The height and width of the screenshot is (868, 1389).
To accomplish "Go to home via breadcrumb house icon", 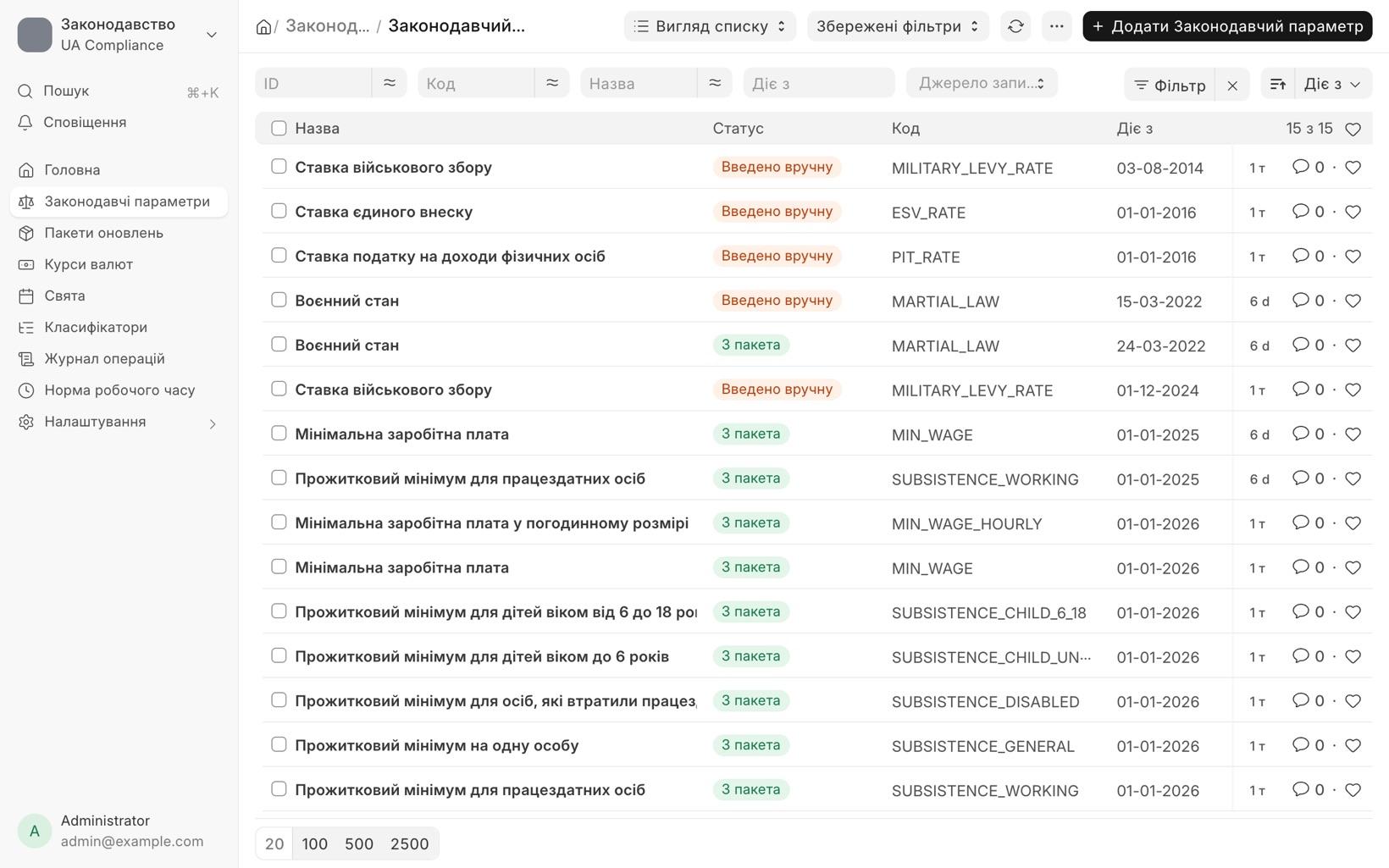I will coord(263,27).
